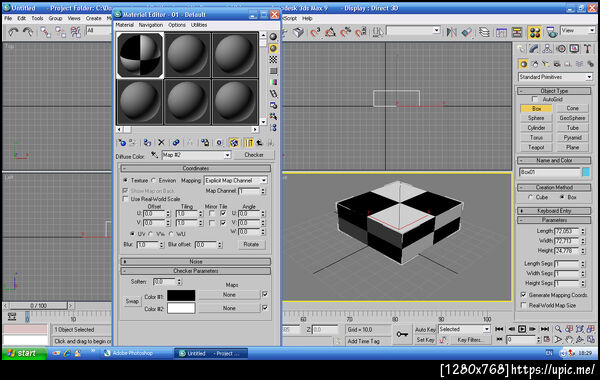Image resolution: width=600 pixels, height=380 pixels.
Task: Expand the Keyboard Entry rollout
Action: point(554,211)
